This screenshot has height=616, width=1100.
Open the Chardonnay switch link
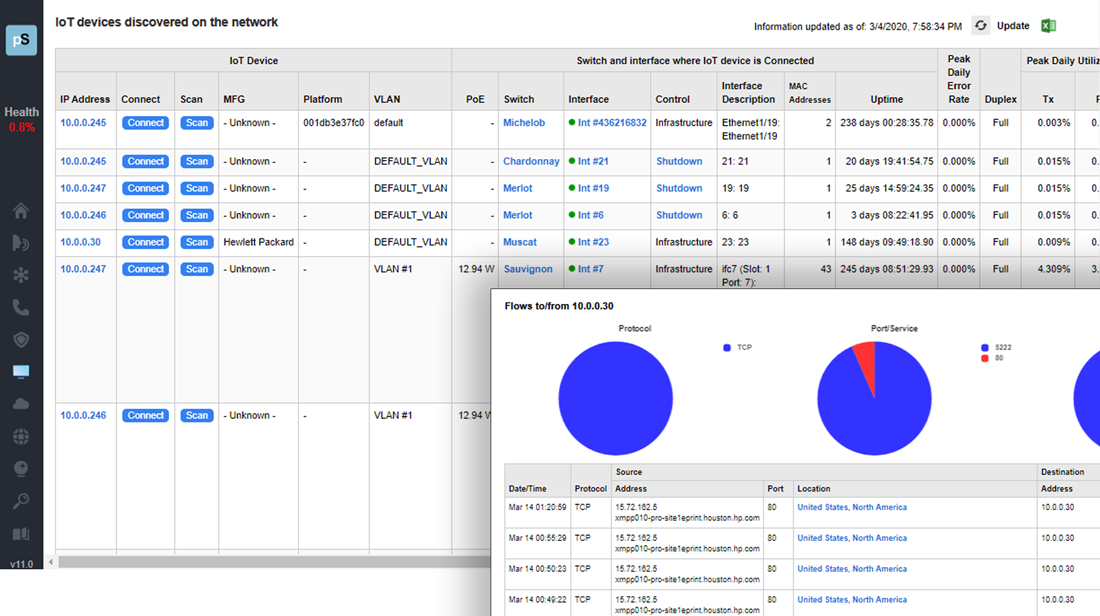pyautogui.click(x=531, y=161)
